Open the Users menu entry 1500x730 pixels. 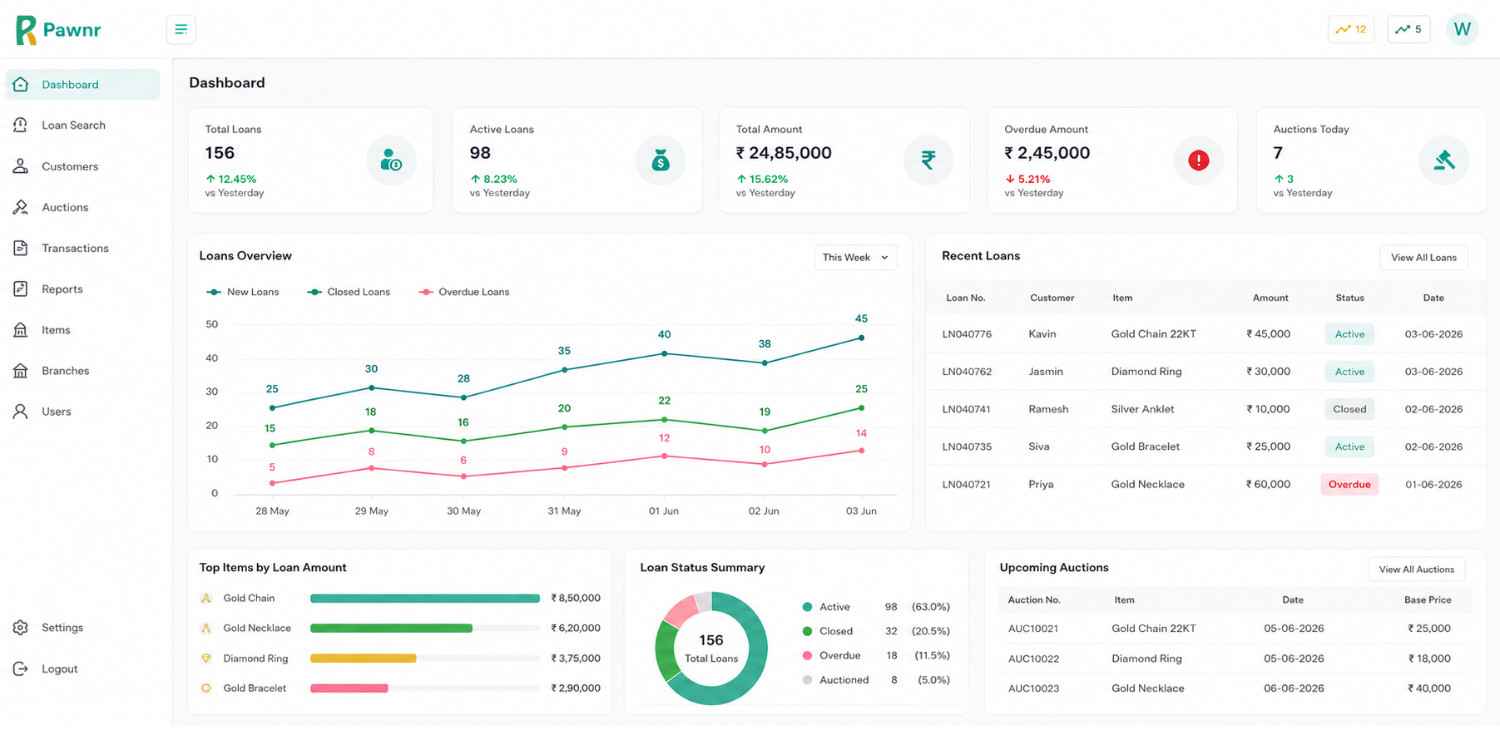click(x=82, y=411)
